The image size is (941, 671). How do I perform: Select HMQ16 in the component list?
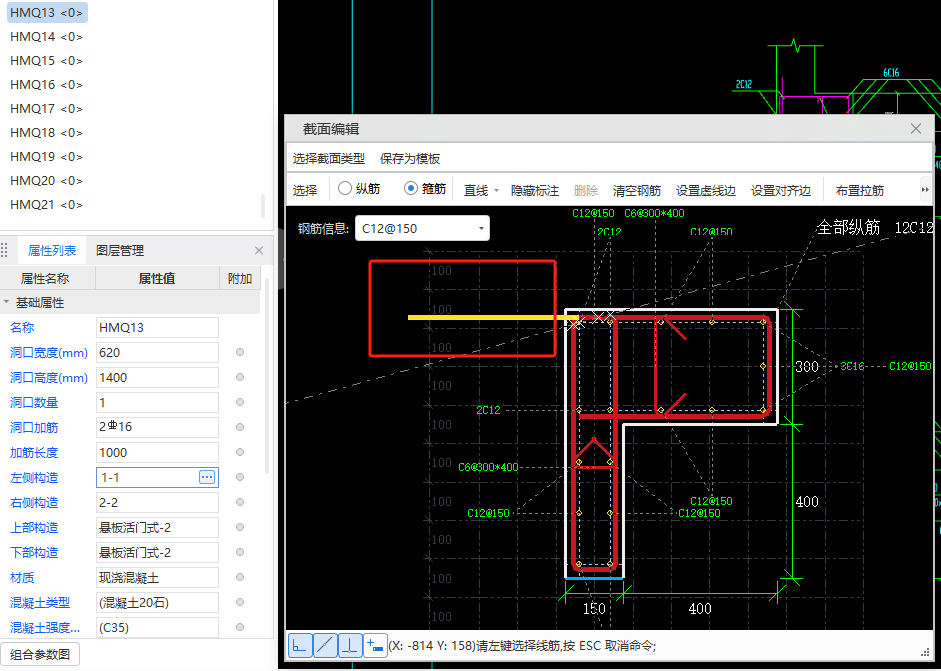point(47,85)
